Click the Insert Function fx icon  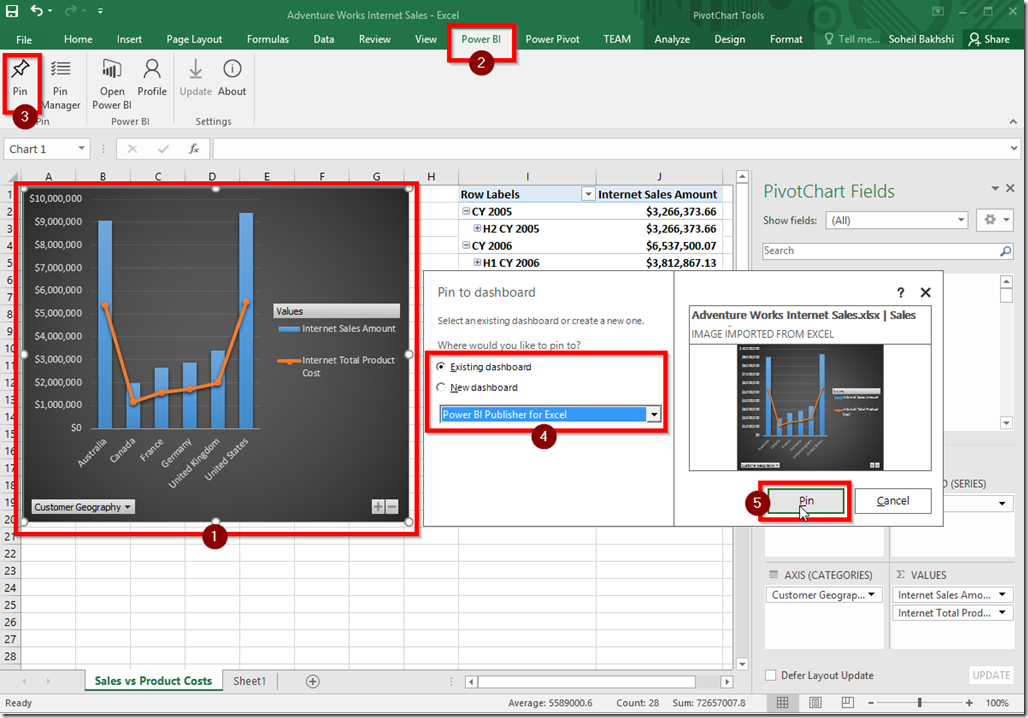tap(194, 149)
